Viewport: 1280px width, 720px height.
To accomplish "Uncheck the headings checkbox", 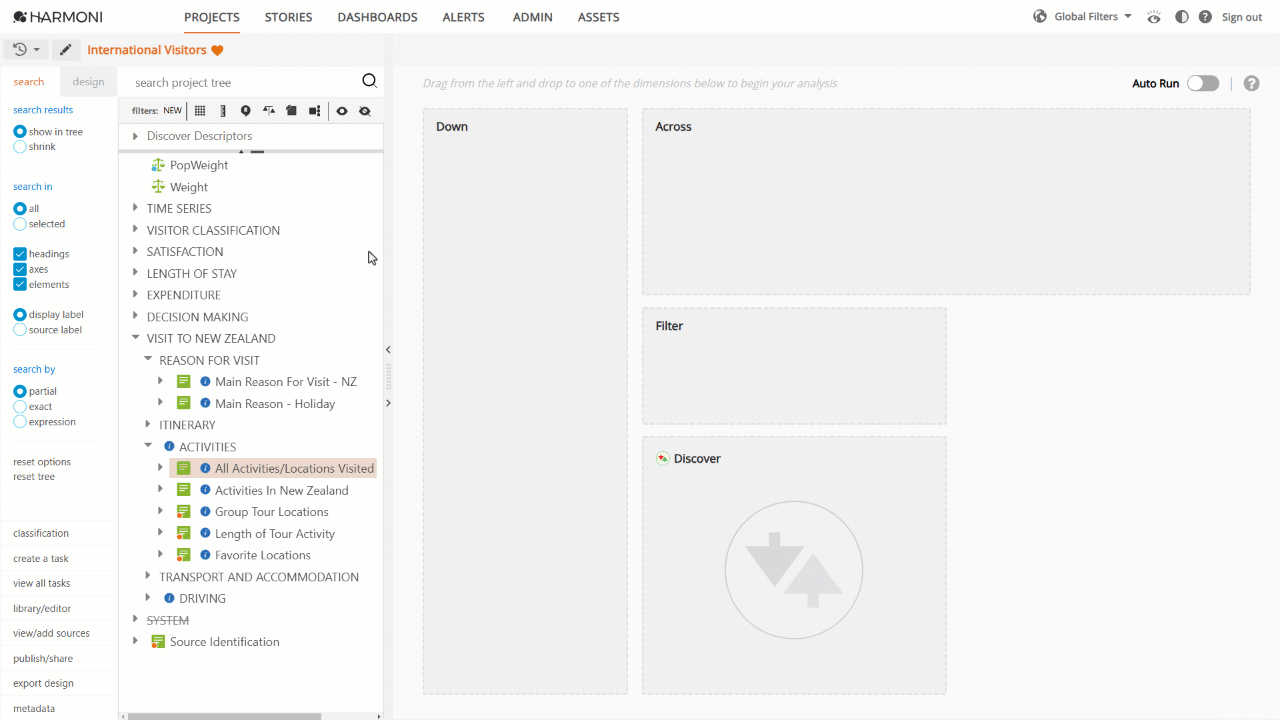I will click(20, 254).
